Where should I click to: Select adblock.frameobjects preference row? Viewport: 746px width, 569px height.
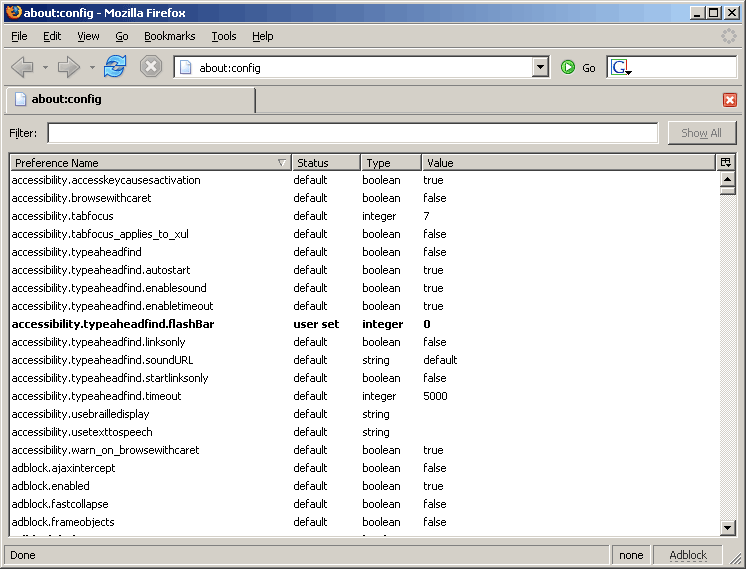[x=364, y=522]
